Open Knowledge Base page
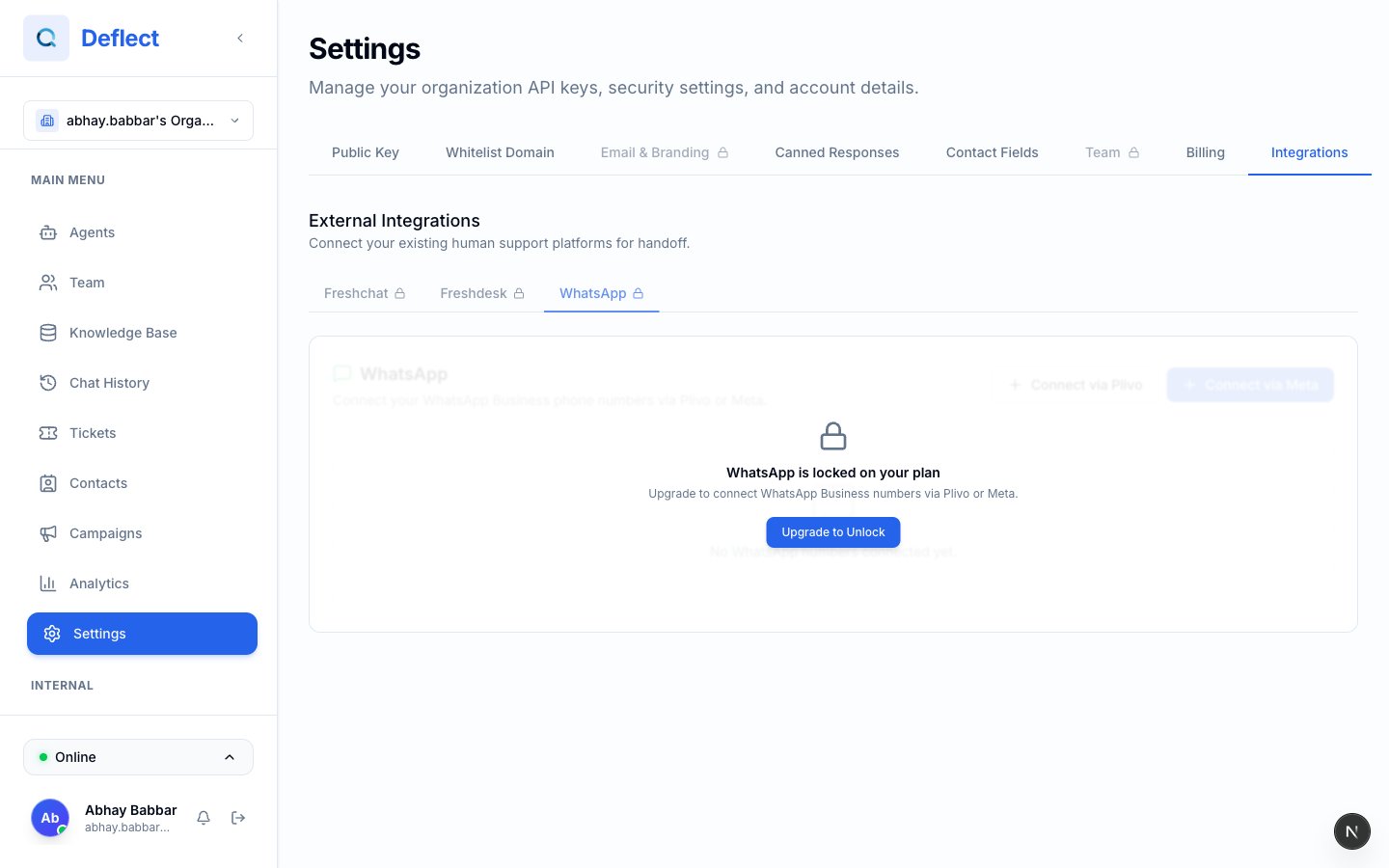The width and height of the screenshot is (1389, 868). click(x=142, y=333)
